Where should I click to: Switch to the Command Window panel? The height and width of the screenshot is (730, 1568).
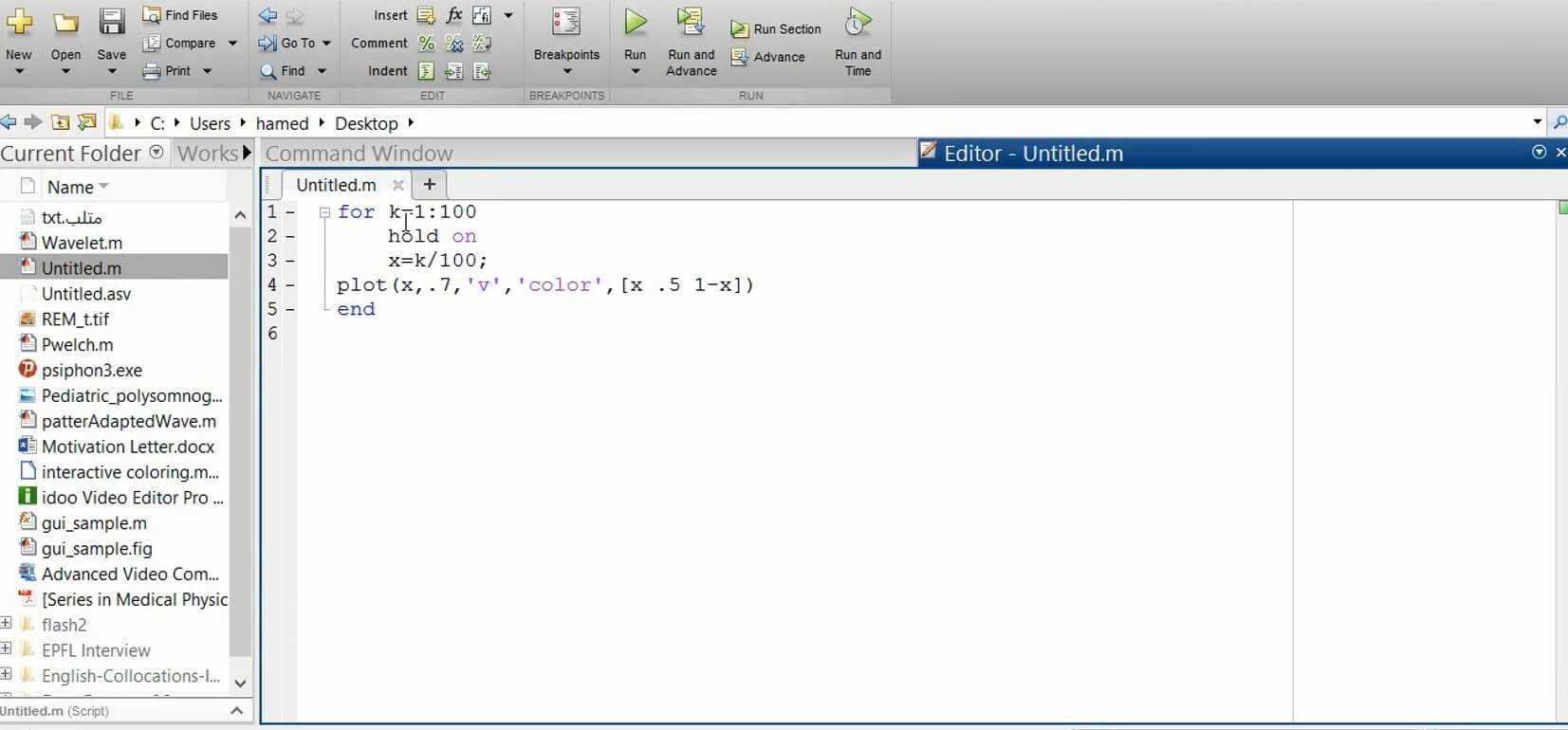[359, 154]
